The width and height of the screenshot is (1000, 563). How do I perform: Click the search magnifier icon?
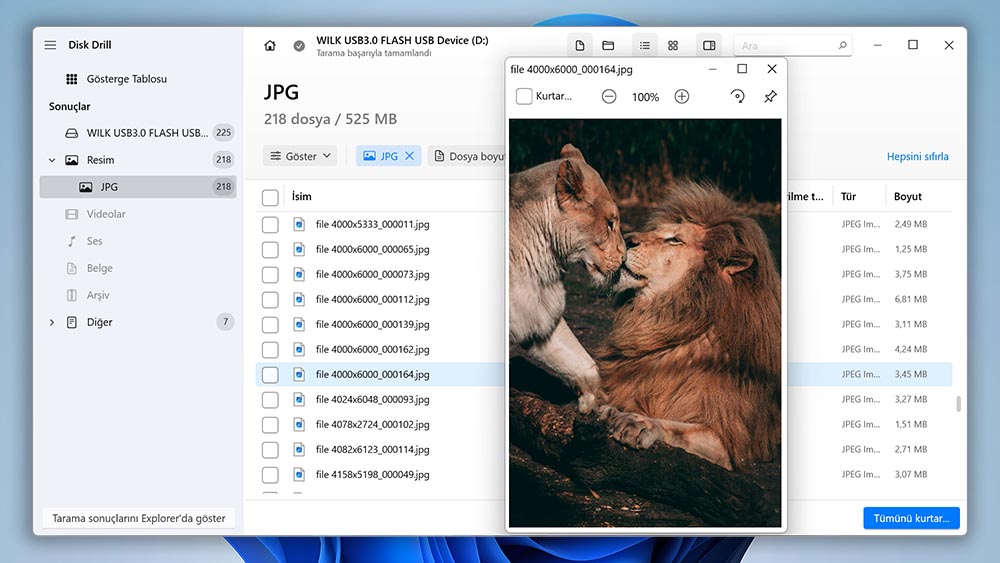[x=842, y=45]
